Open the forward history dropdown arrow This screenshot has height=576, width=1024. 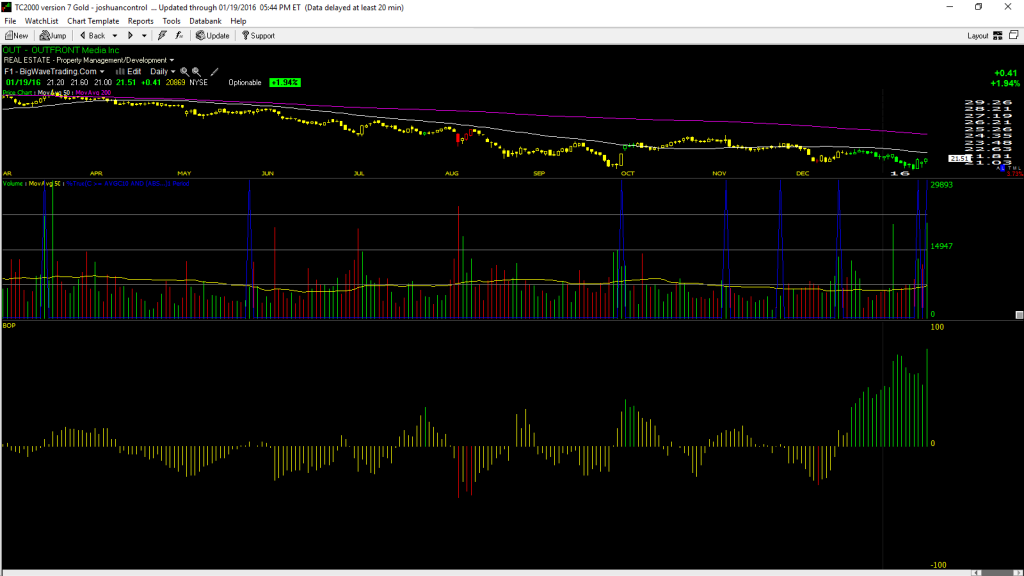click(x=144, y=36)
